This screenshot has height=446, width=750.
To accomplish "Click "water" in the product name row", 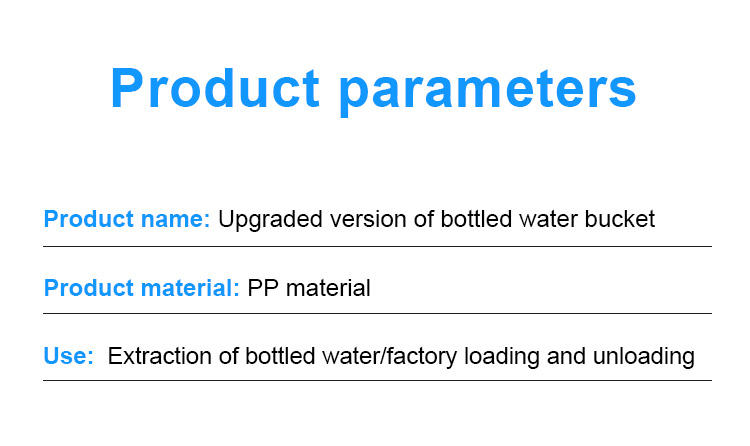I will [x=549, y=219].
